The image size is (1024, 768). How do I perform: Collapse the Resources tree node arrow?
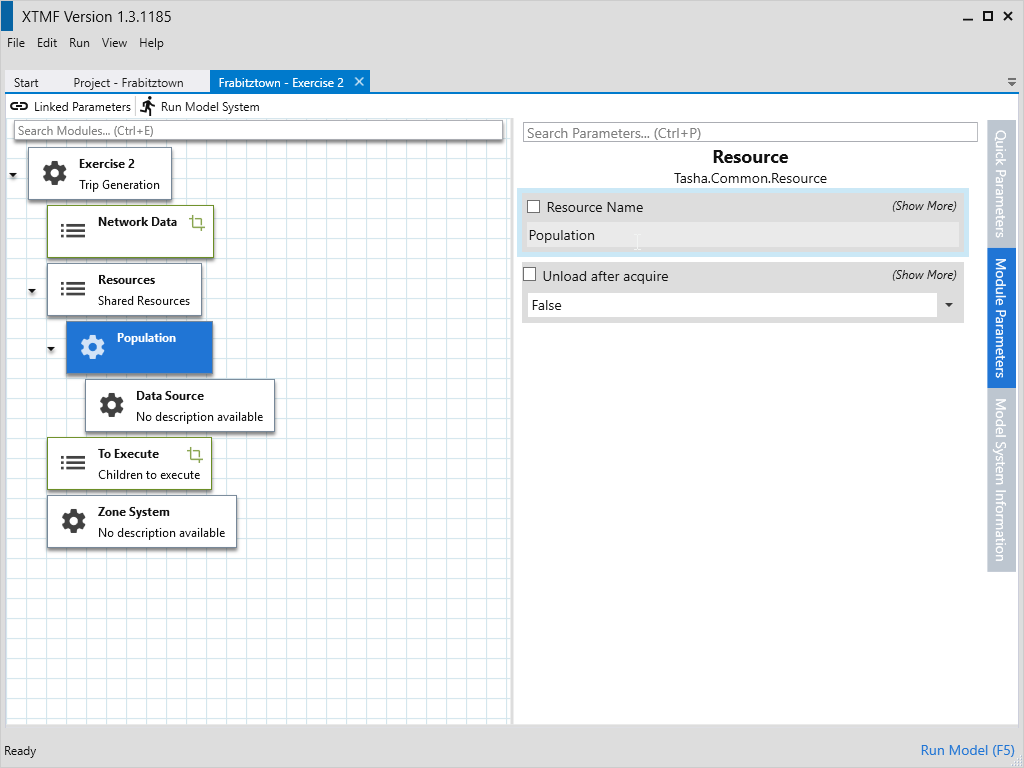click(x=32, y=291)
